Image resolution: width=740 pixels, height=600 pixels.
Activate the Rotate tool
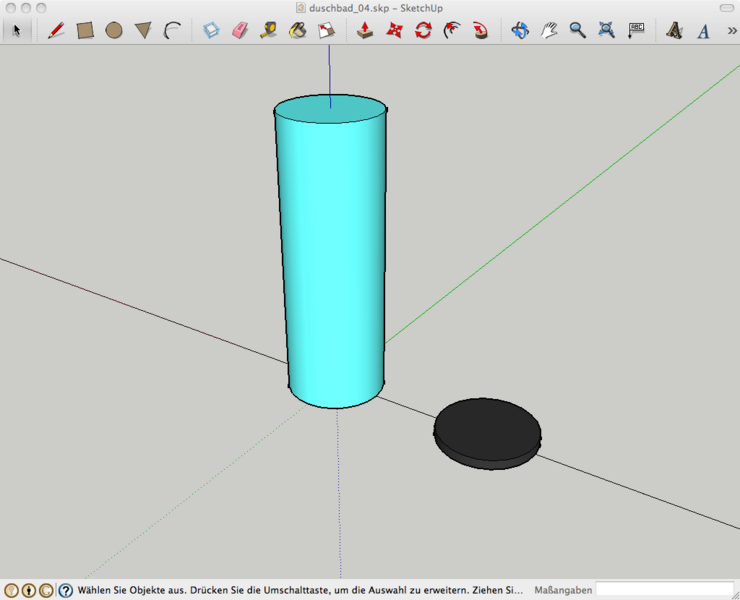coord(423,30)
